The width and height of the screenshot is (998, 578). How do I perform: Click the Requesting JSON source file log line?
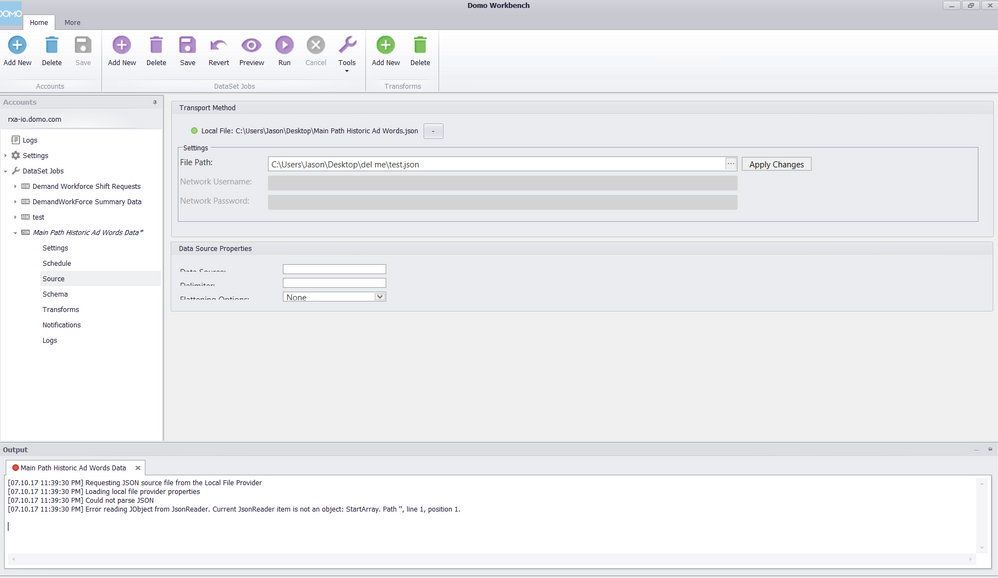pos(135,483)
